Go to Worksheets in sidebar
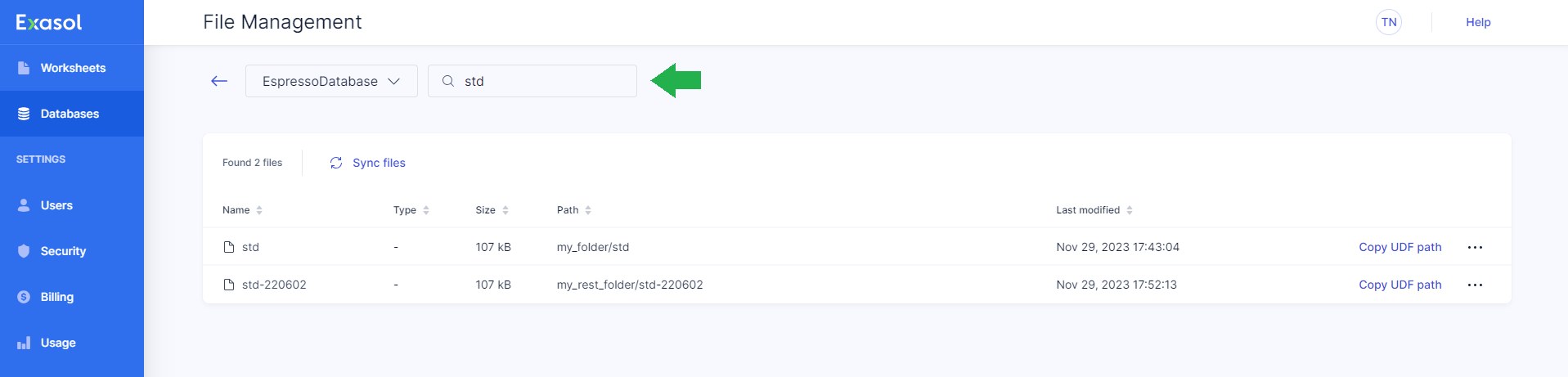 (x=73, y=68)
